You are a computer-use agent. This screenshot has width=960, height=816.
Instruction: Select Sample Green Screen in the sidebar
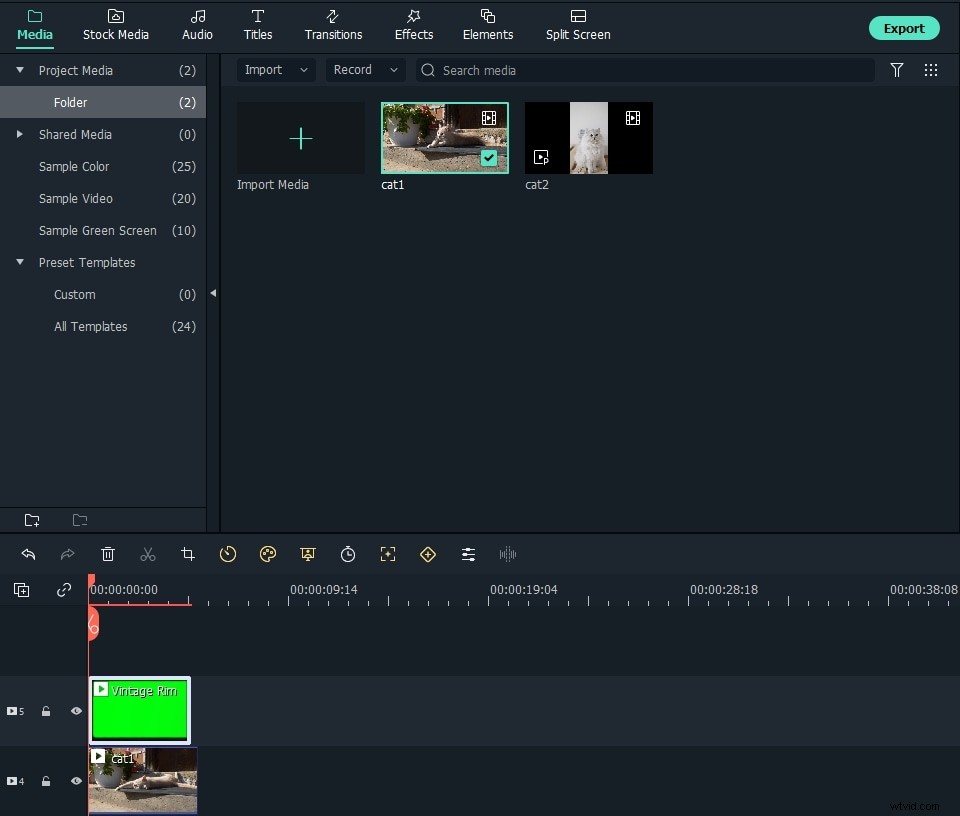(x=97, y=230)
